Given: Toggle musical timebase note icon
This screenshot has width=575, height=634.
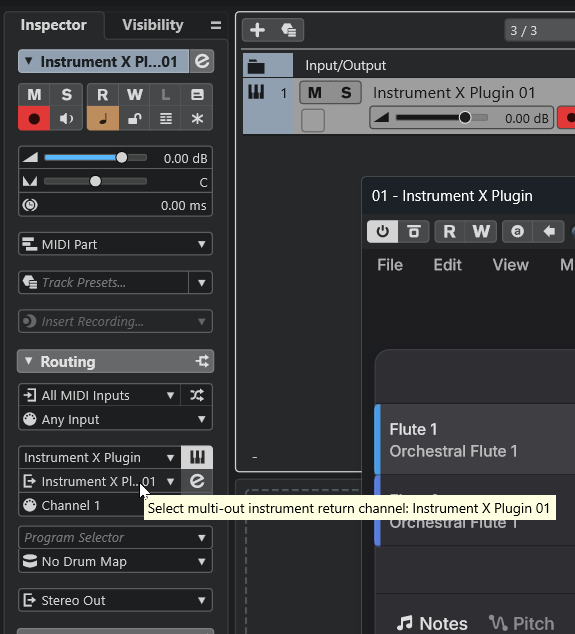Looking at the screenshot, I should pos(103,118).
